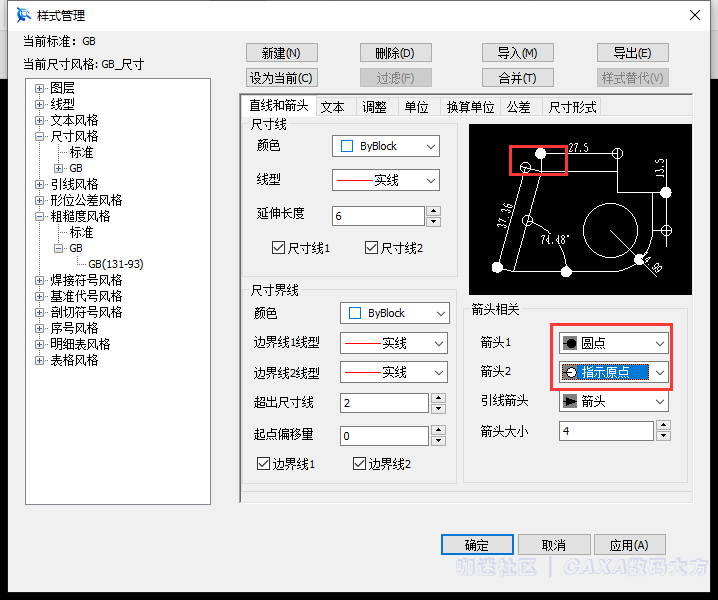This screenshot has width=718, height=600.
Task: Open the 调整 tab
Action: coord(375,107)
